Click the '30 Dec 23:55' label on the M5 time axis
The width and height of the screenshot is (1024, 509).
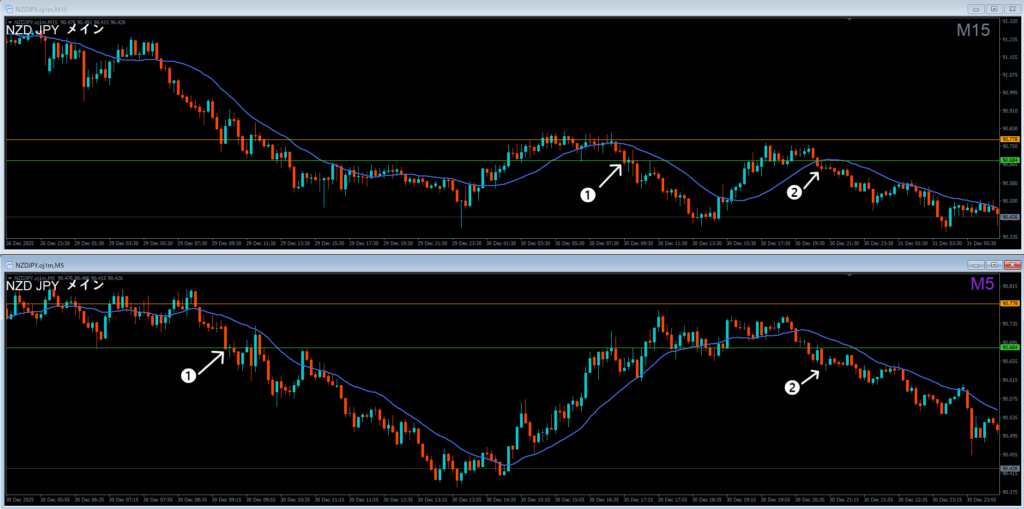click(x=981, y=500)
